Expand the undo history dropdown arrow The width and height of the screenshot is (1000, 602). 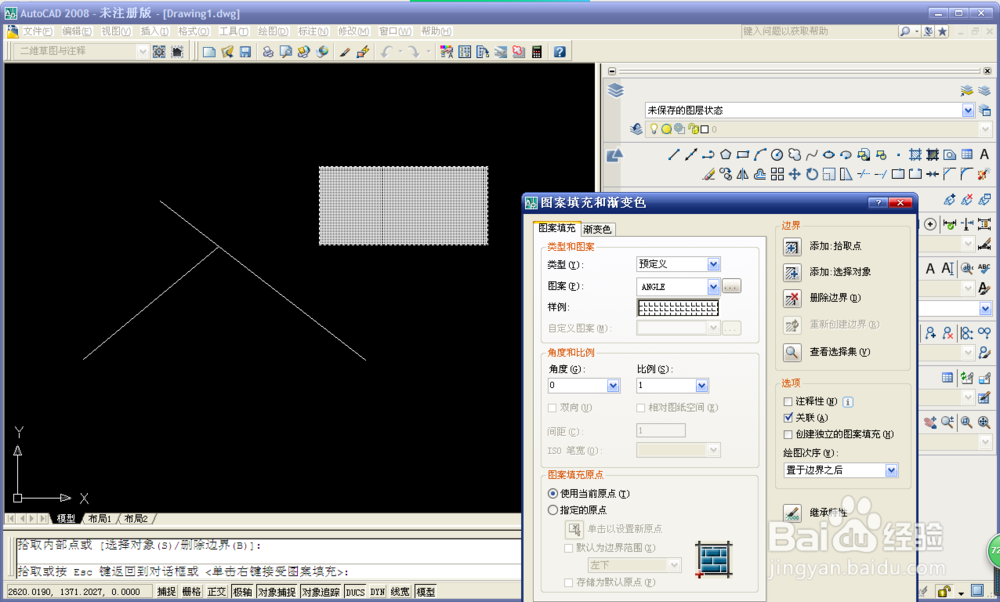(400, 52)
